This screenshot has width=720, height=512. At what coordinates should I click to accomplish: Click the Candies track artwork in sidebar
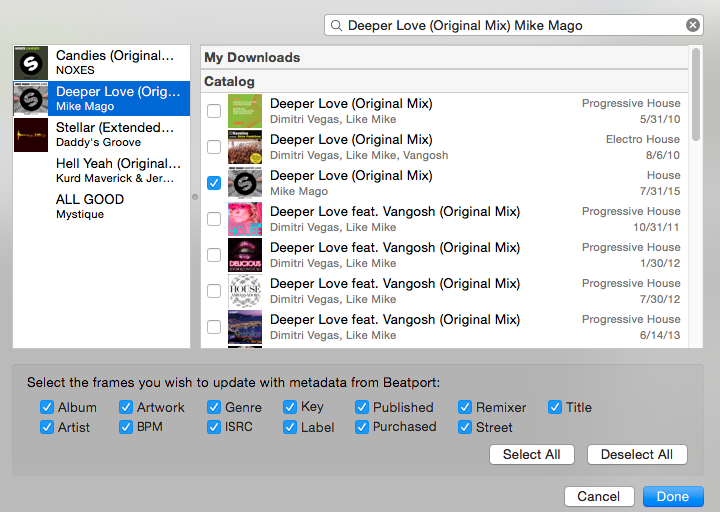(x=31, y=63)
